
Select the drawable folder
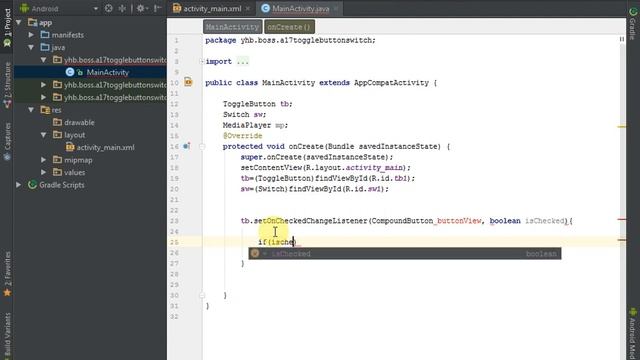tap(79, 122)
